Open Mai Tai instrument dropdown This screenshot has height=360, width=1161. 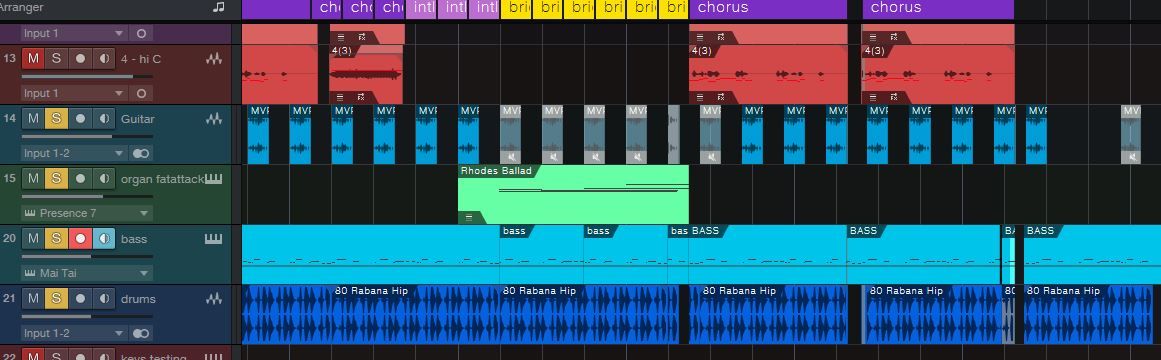(87, 273)
